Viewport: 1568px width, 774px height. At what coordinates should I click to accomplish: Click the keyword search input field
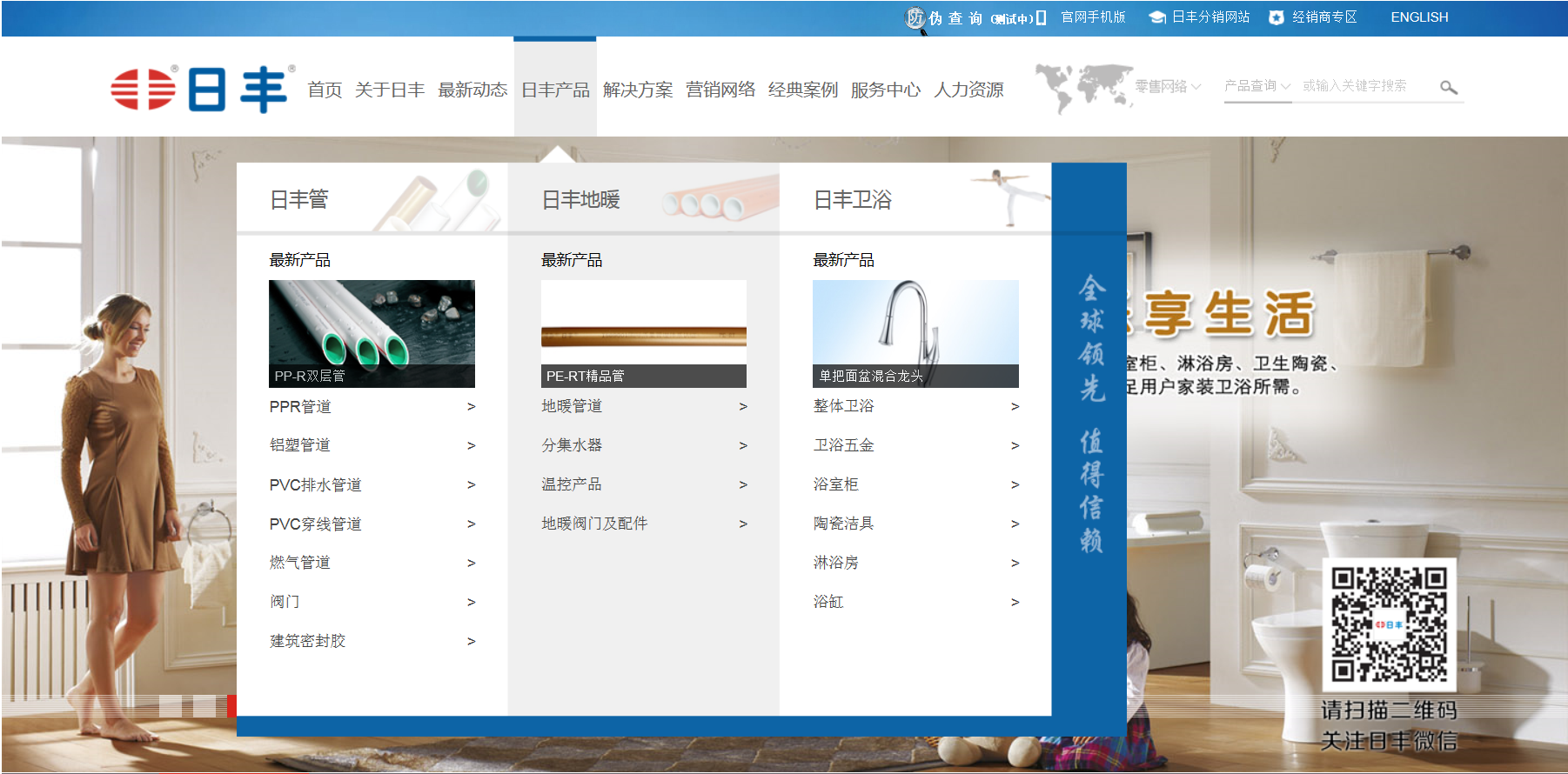click(1364, 86)
